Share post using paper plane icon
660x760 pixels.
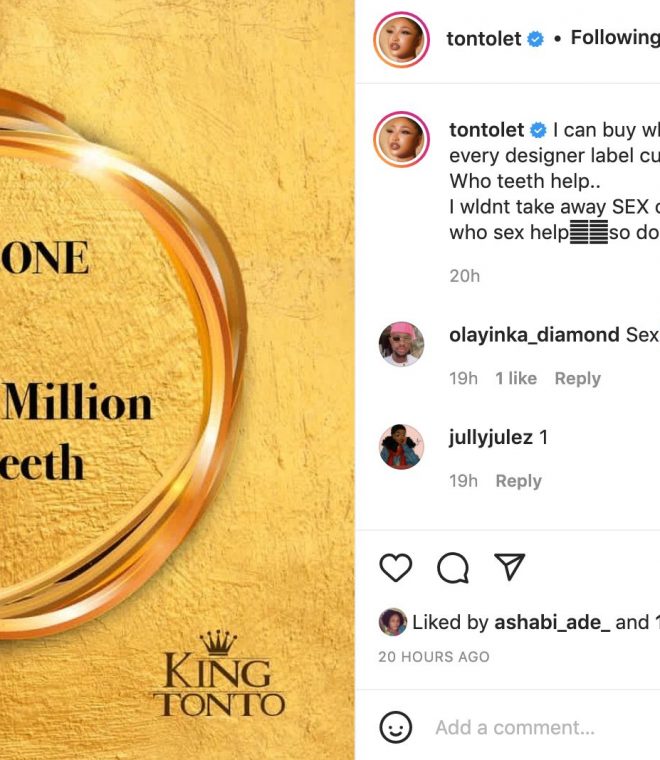(x=510, y=568)
